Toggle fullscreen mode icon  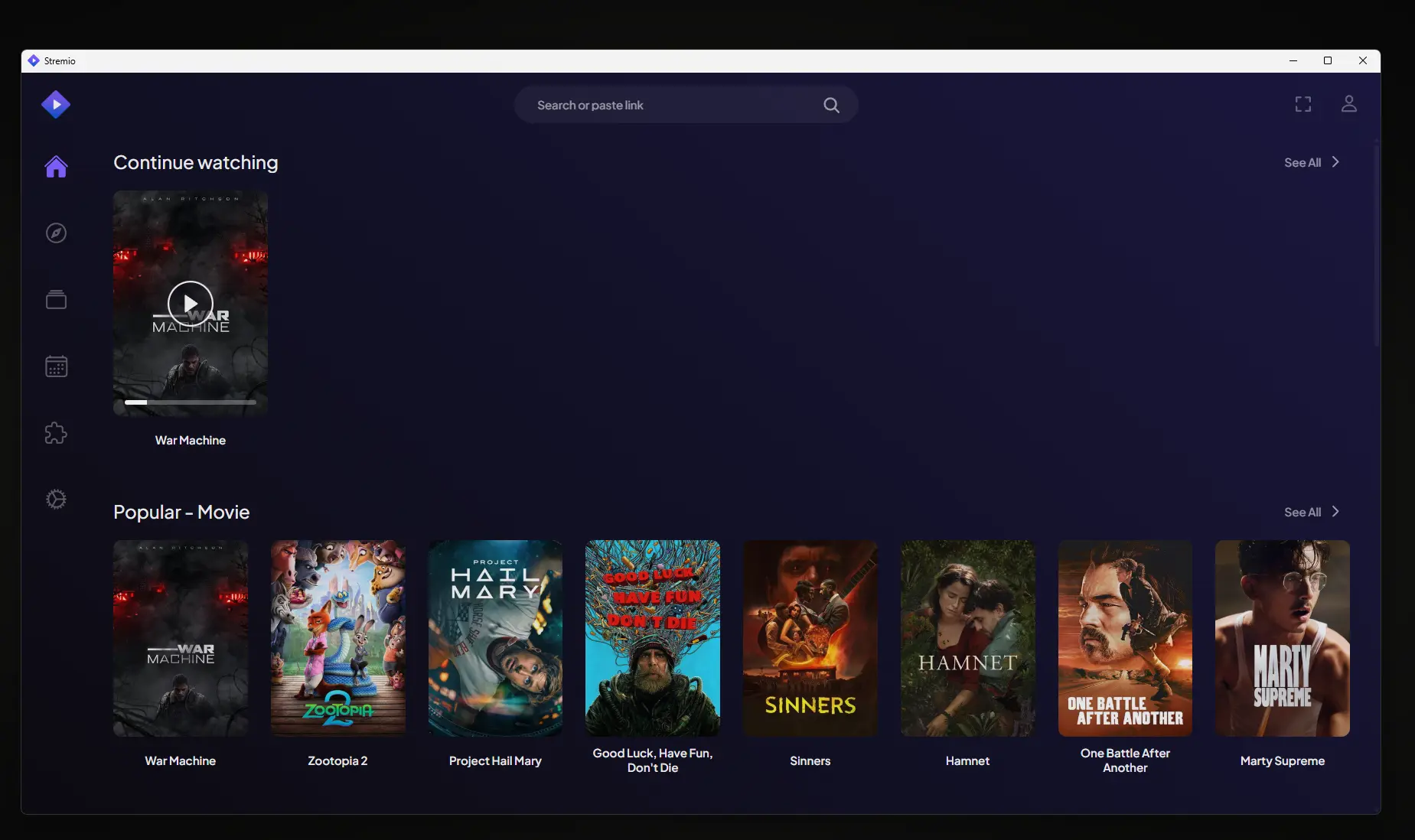1303,104
